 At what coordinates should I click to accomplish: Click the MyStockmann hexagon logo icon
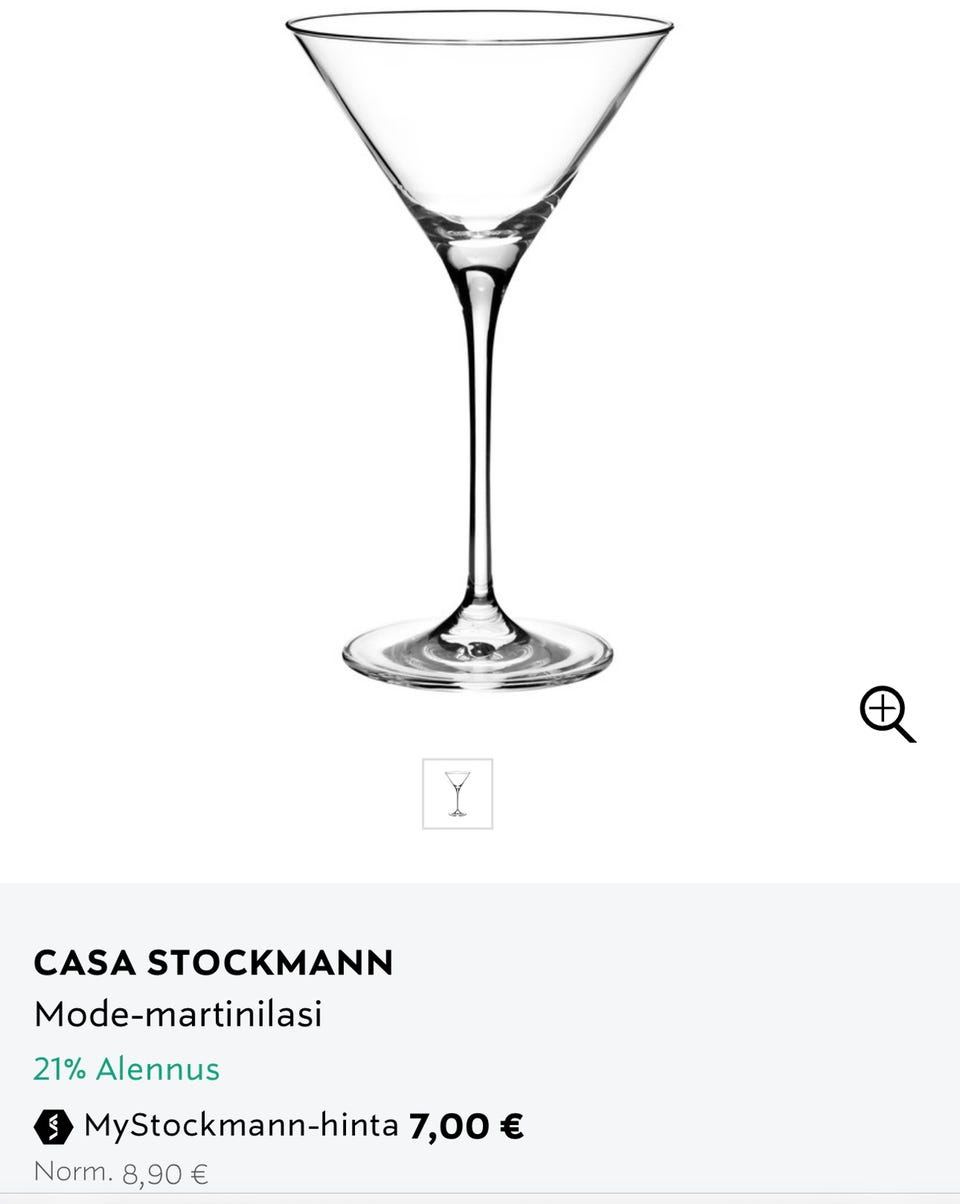(53, 1127)
